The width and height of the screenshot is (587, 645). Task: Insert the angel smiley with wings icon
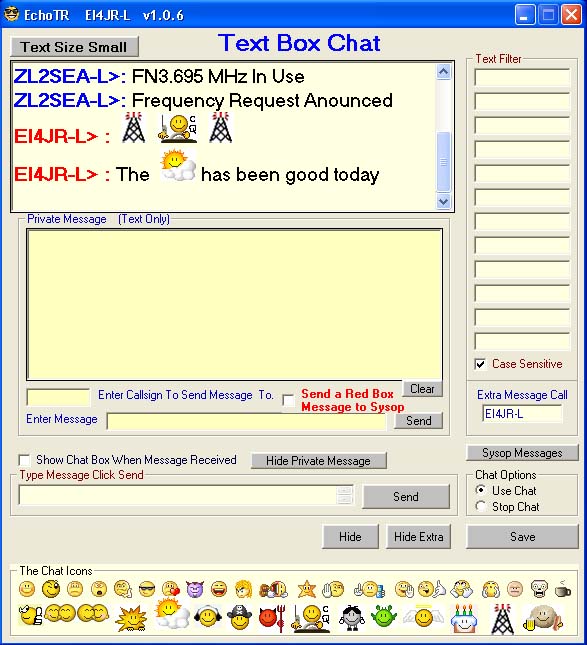click(x=424, y=617)
